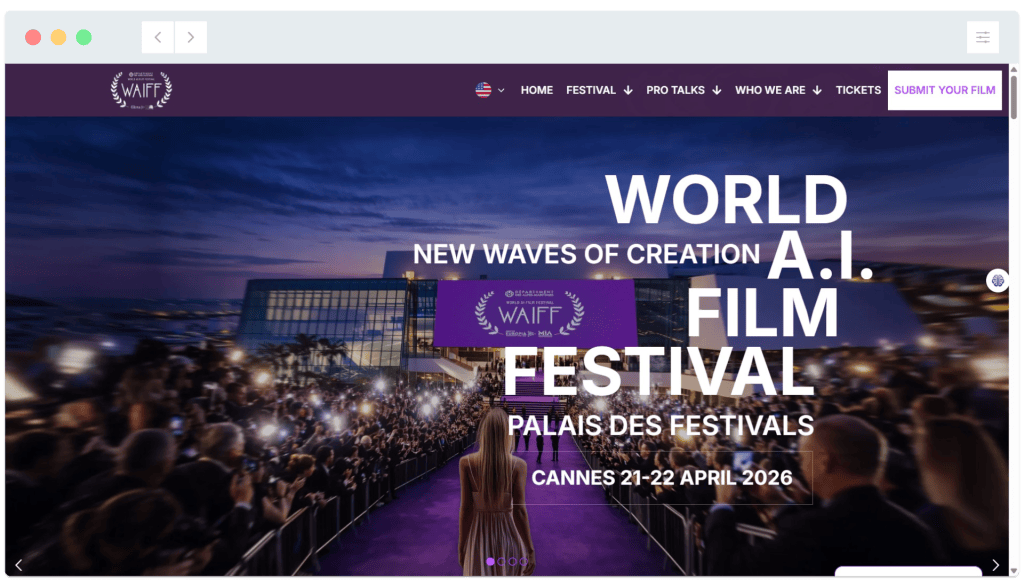Image resolution: width=1024 pixels, height=587 pixels.
Task: Click the page vertical scrollbar thumb
Action: click(x=1014, y=97)
